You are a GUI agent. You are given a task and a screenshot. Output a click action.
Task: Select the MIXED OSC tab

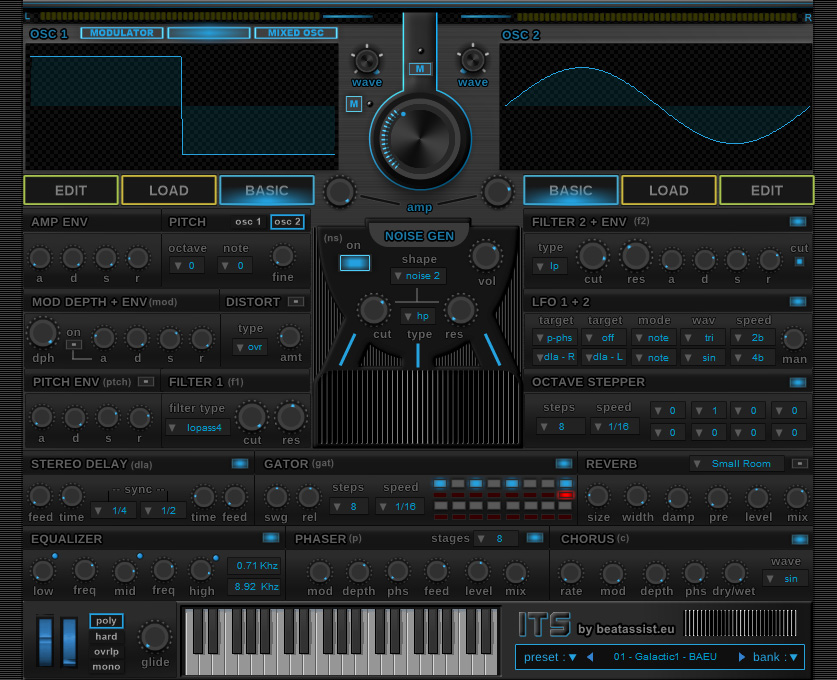click(x=296, y=33)
